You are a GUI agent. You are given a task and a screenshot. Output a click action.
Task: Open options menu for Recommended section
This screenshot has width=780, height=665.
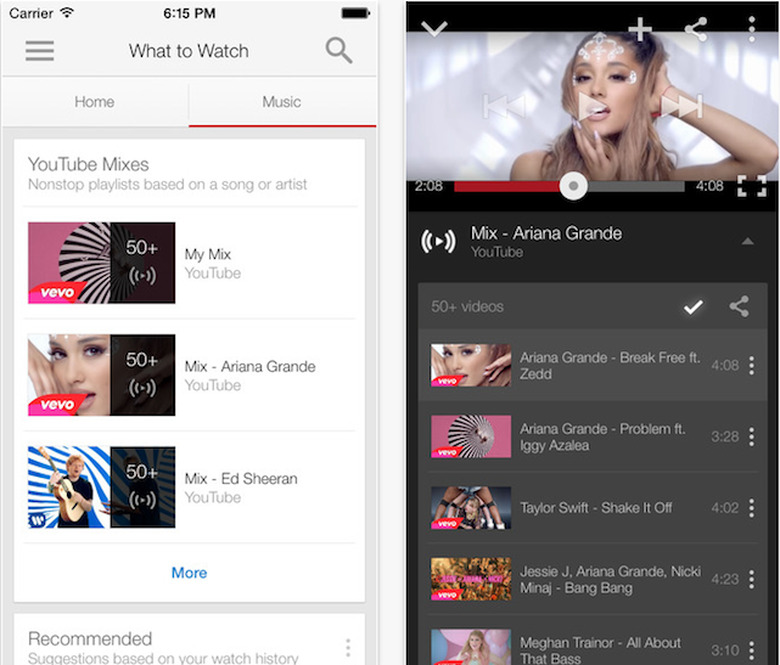pyautogui.click(x=348, y=647)
